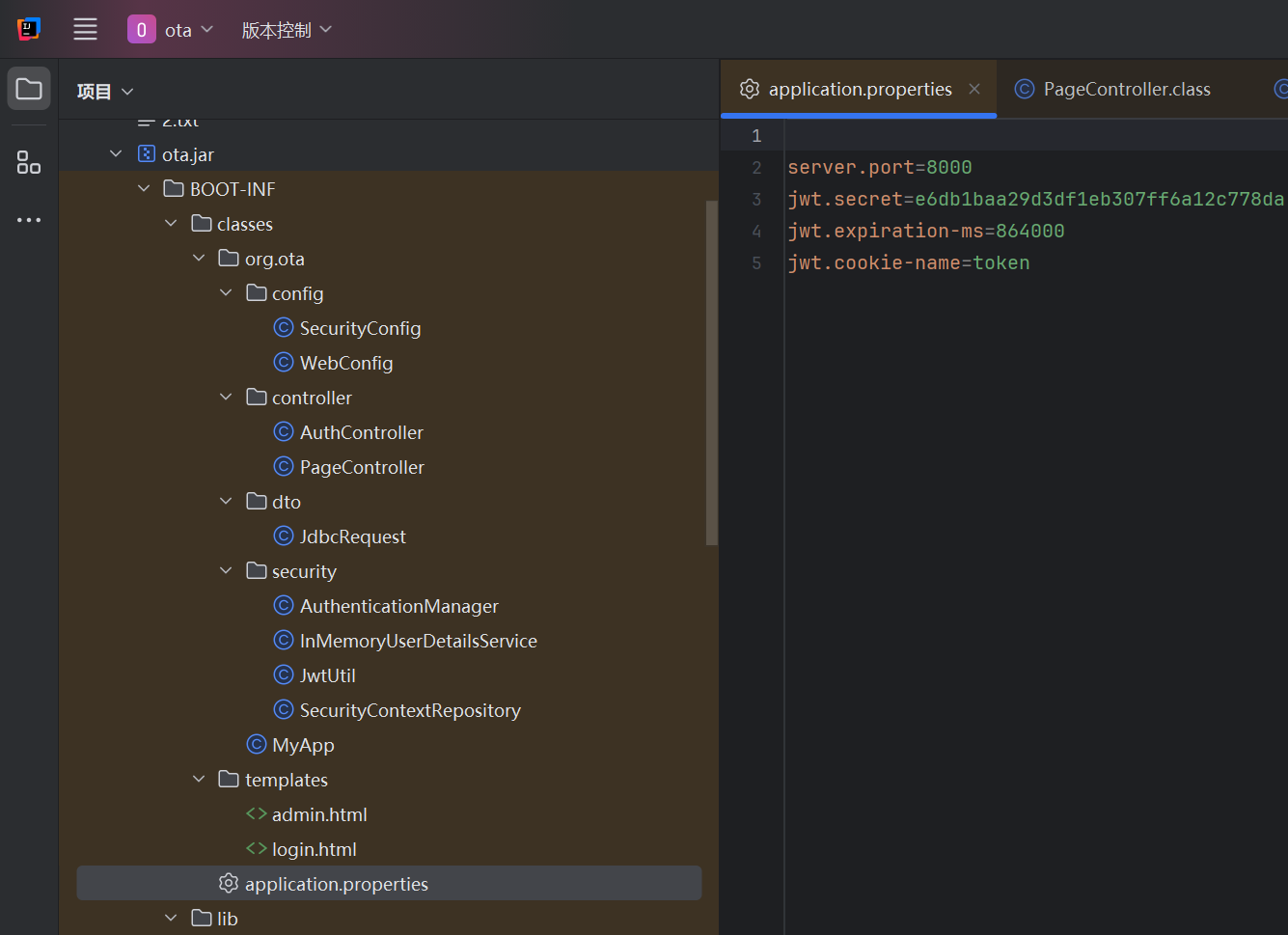Open the 版本控制 version control dropdown
The height and width of the screenshot is (935, 1288).
(287, 30)
